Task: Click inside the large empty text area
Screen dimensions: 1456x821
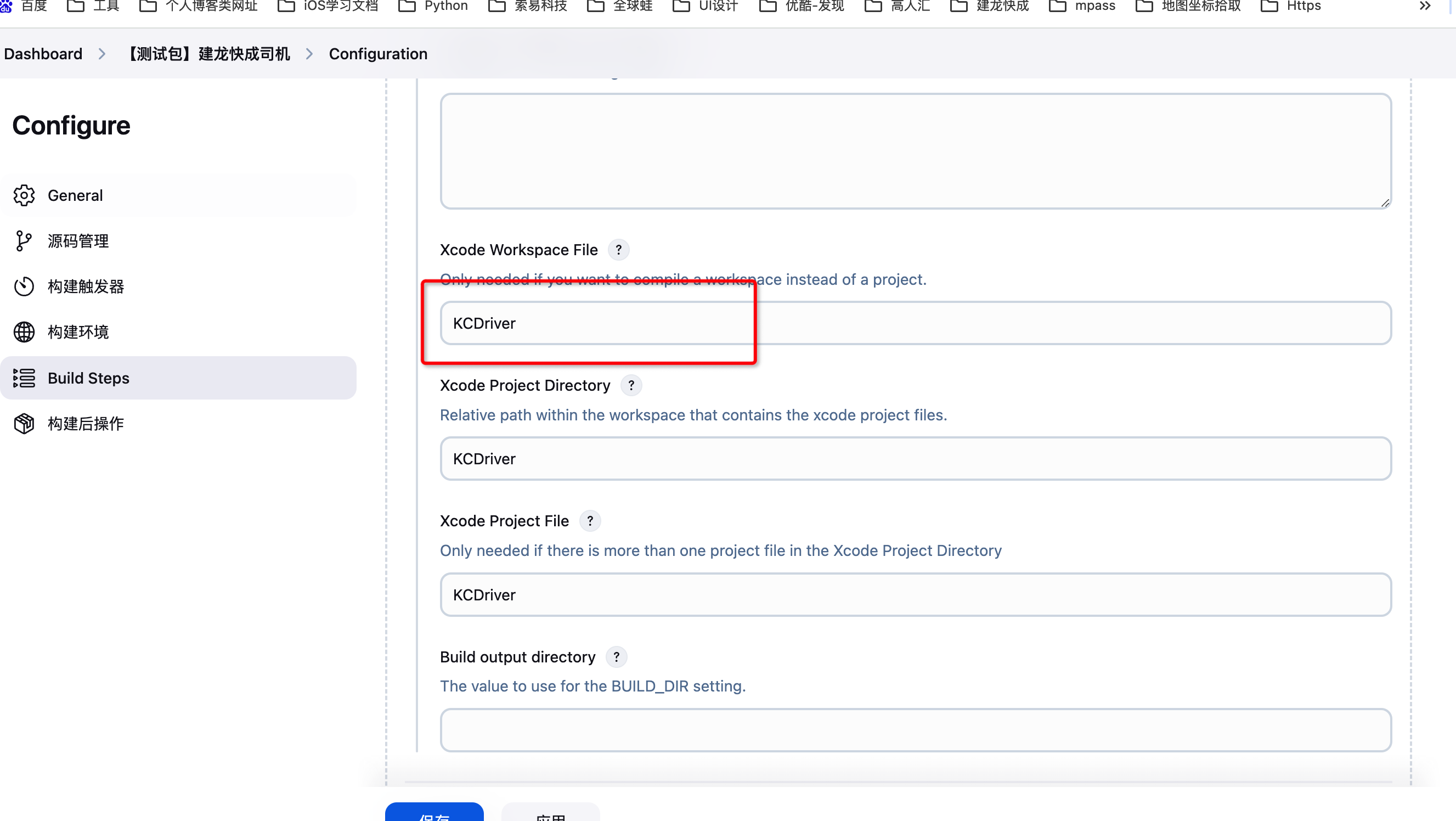Action: point(916,151)
